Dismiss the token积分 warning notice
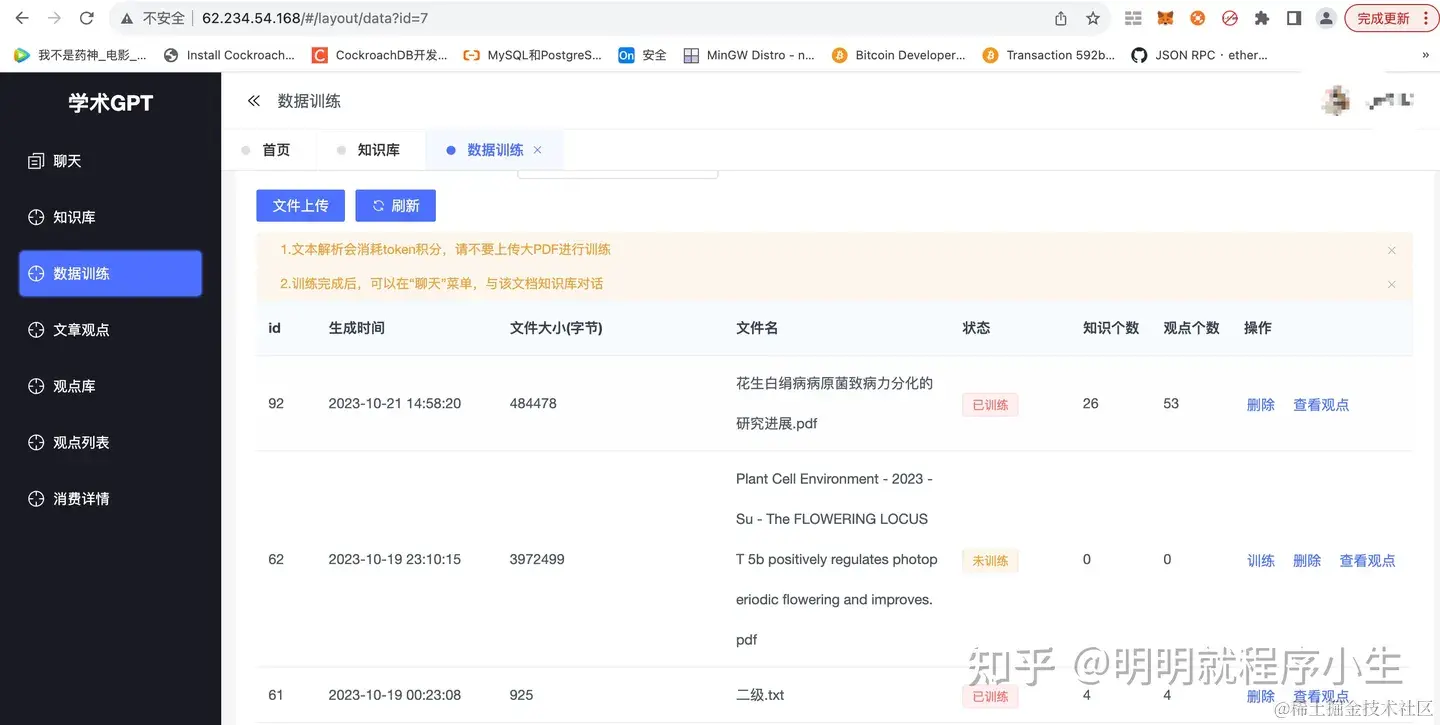 point(1391,250)
